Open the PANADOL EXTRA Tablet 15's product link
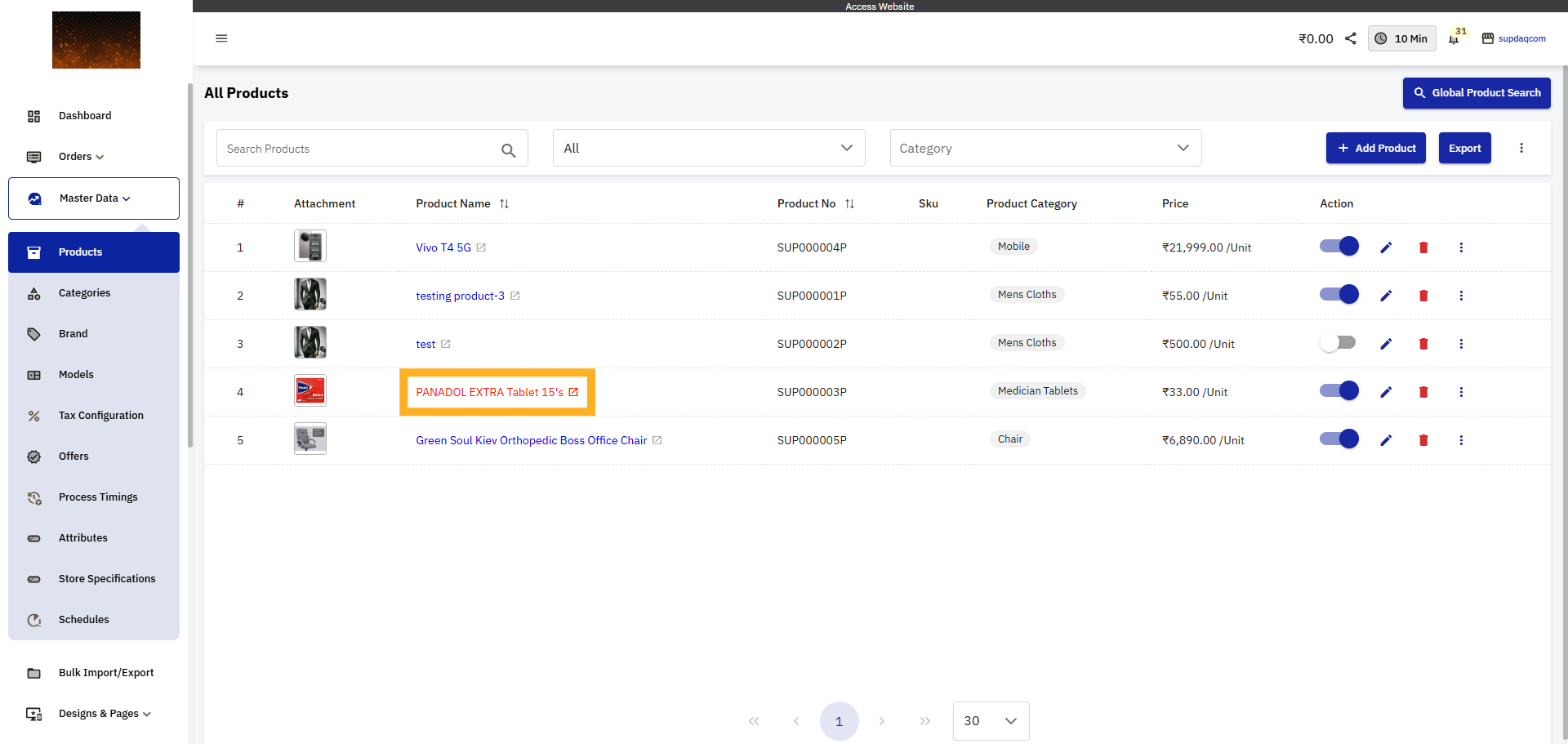 point(489,392)
